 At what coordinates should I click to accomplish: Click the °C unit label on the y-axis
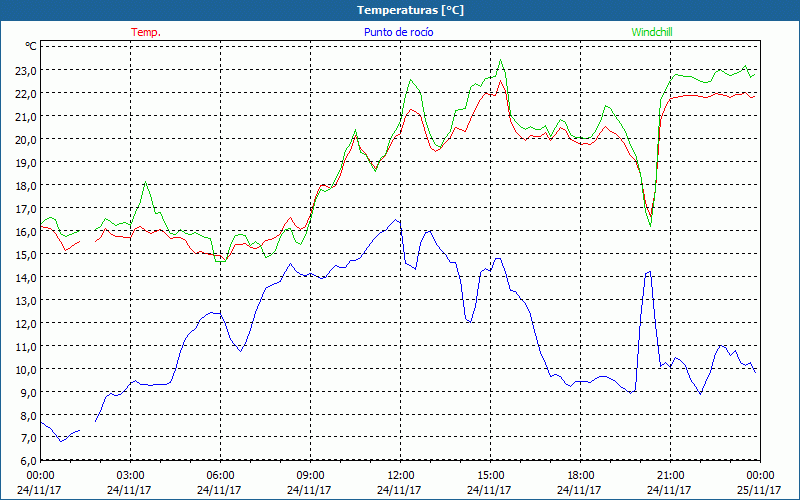click(x=31, y=46)
